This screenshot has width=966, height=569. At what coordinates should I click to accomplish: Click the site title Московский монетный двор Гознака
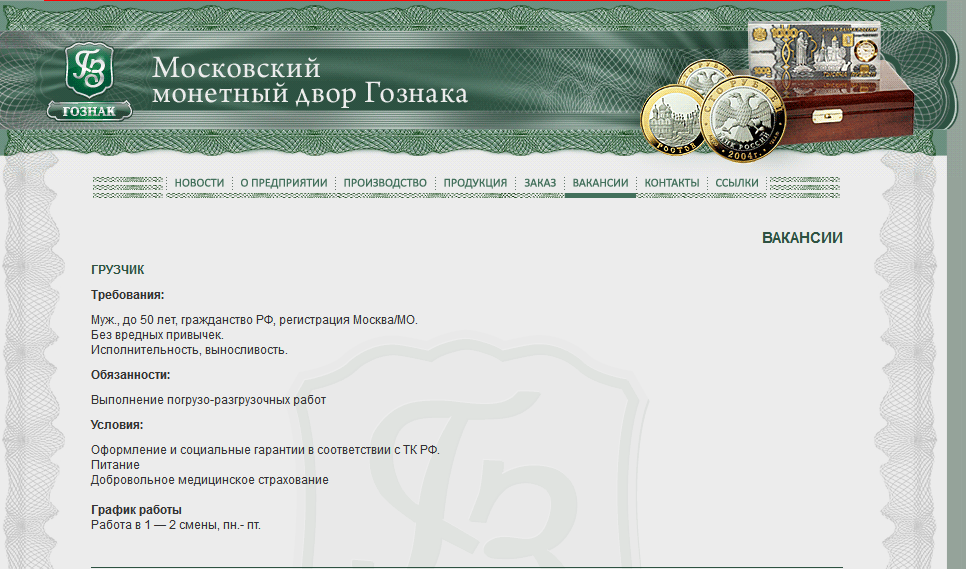(x=309, y=81)
